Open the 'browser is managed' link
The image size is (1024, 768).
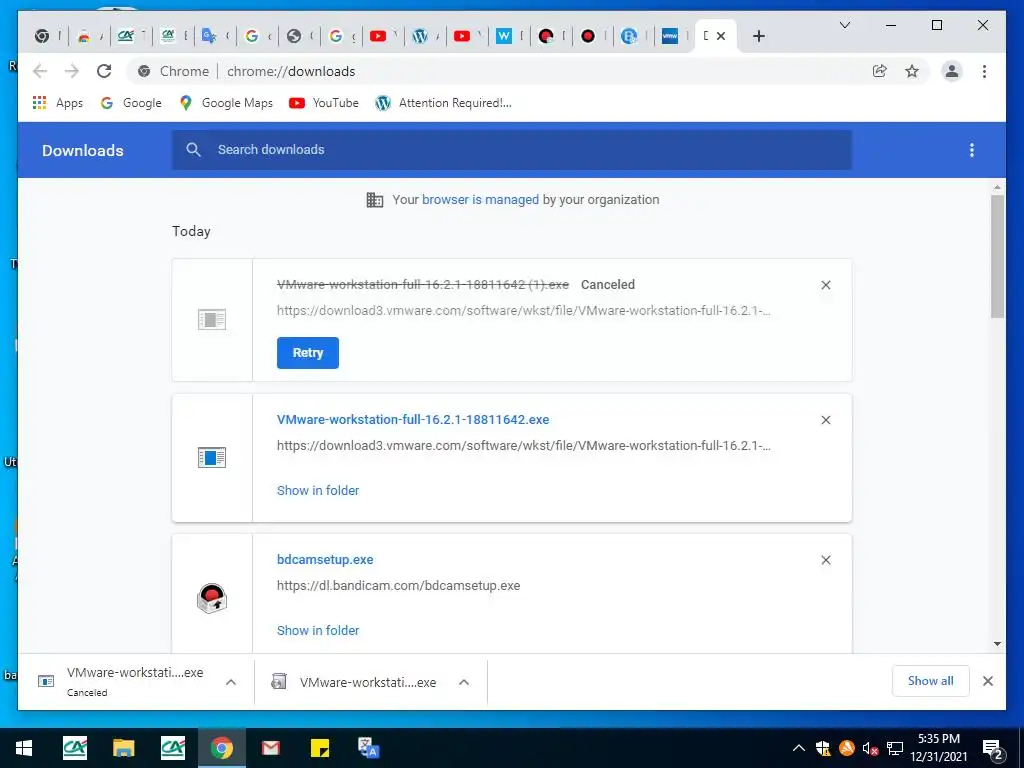(480, 200)
